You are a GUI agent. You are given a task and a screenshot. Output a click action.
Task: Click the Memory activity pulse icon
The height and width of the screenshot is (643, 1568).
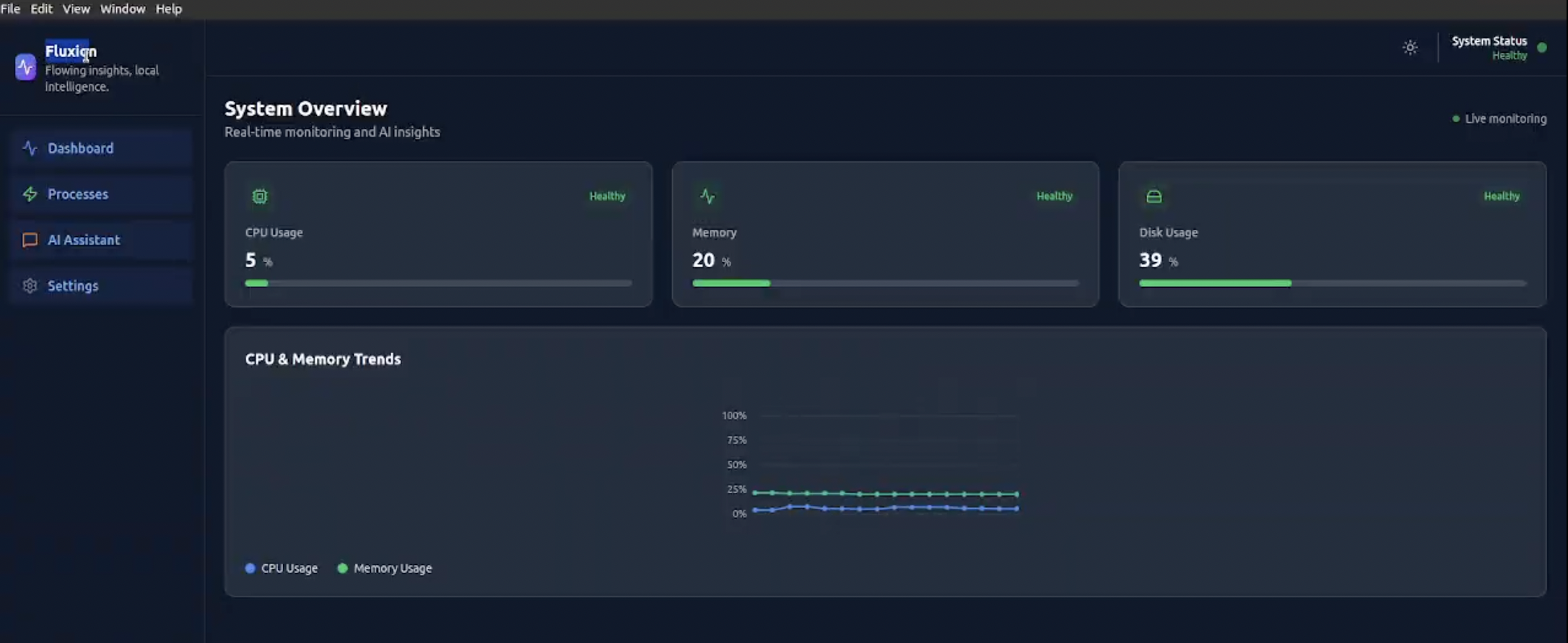[x=707, y=197]
